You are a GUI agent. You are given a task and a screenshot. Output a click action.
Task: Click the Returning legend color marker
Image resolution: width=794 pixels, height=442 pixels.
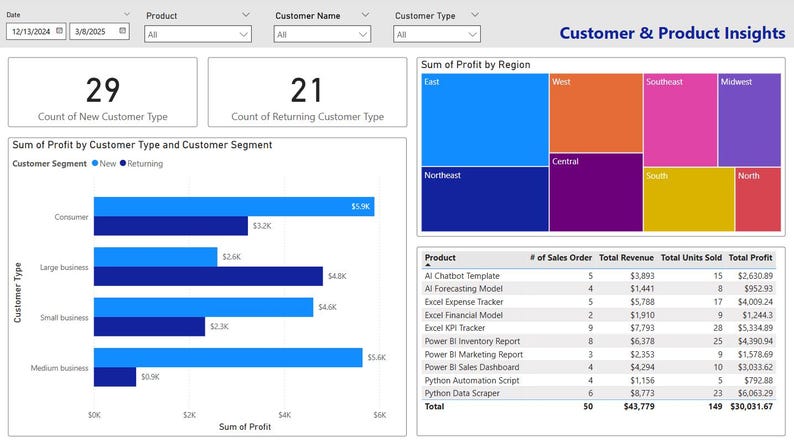click(x=123, y=163)
